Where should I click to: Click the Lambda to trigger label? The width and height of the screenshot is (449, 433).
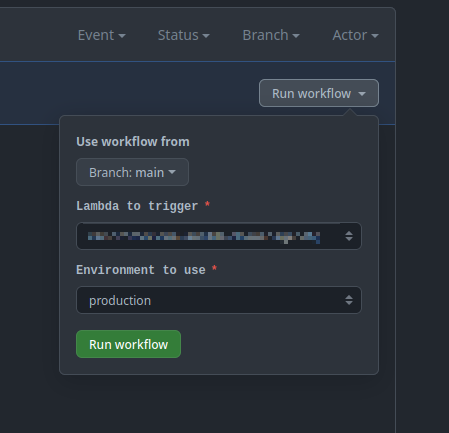(137, 206)
